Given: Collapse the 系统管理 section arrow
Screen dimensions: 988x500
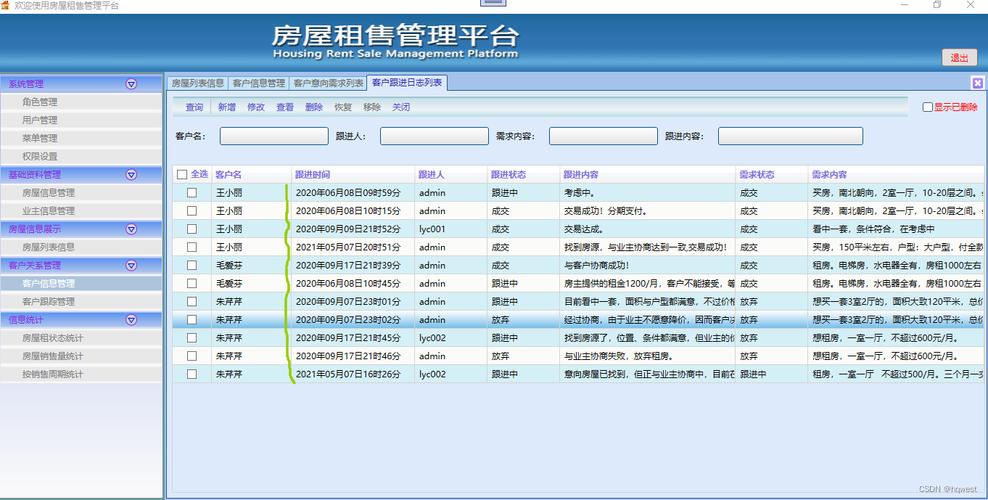Looking at the screenshot, I should tap(131, 84).
